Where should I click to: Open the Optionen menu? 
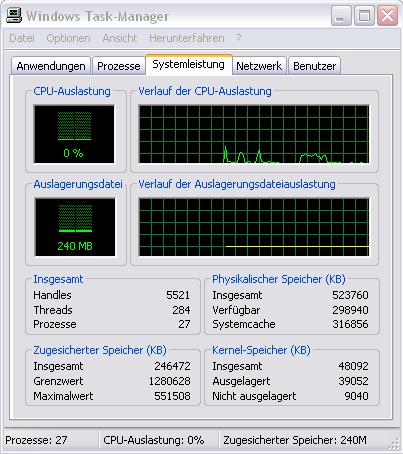coord(68,38)
